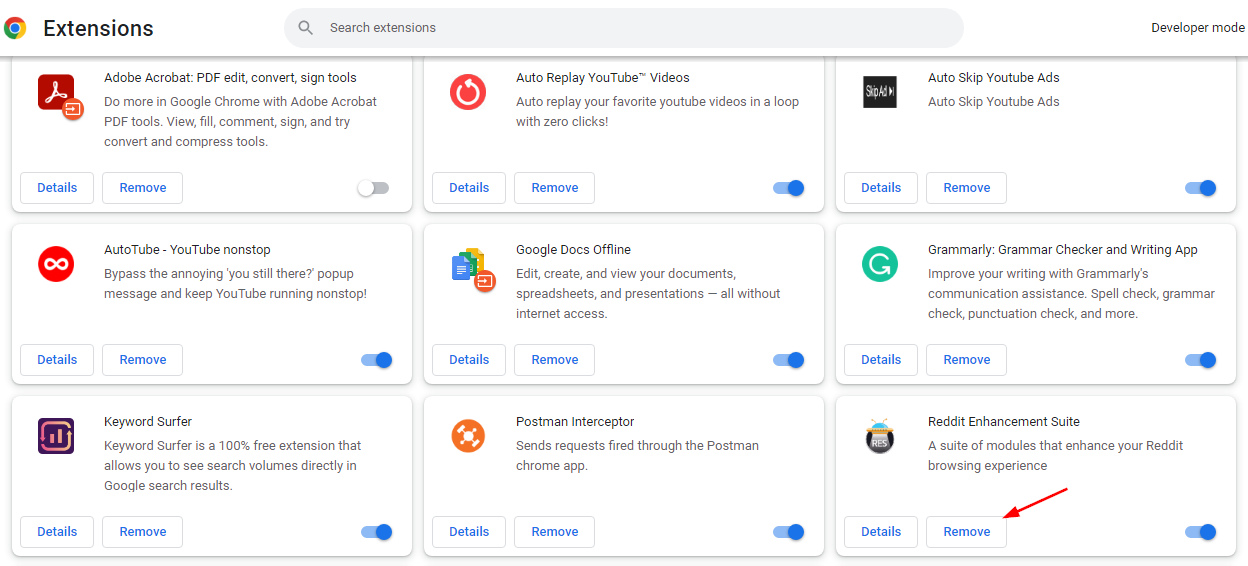
Task: Open Details for Postman Interceptor
Action: 469,532
